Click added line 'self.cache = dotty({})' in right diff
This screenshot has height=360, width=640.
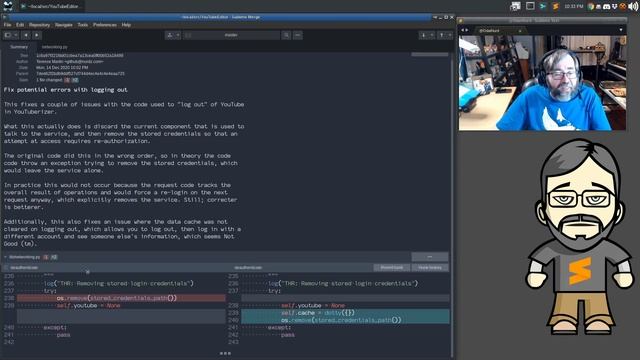pos(345,313)
